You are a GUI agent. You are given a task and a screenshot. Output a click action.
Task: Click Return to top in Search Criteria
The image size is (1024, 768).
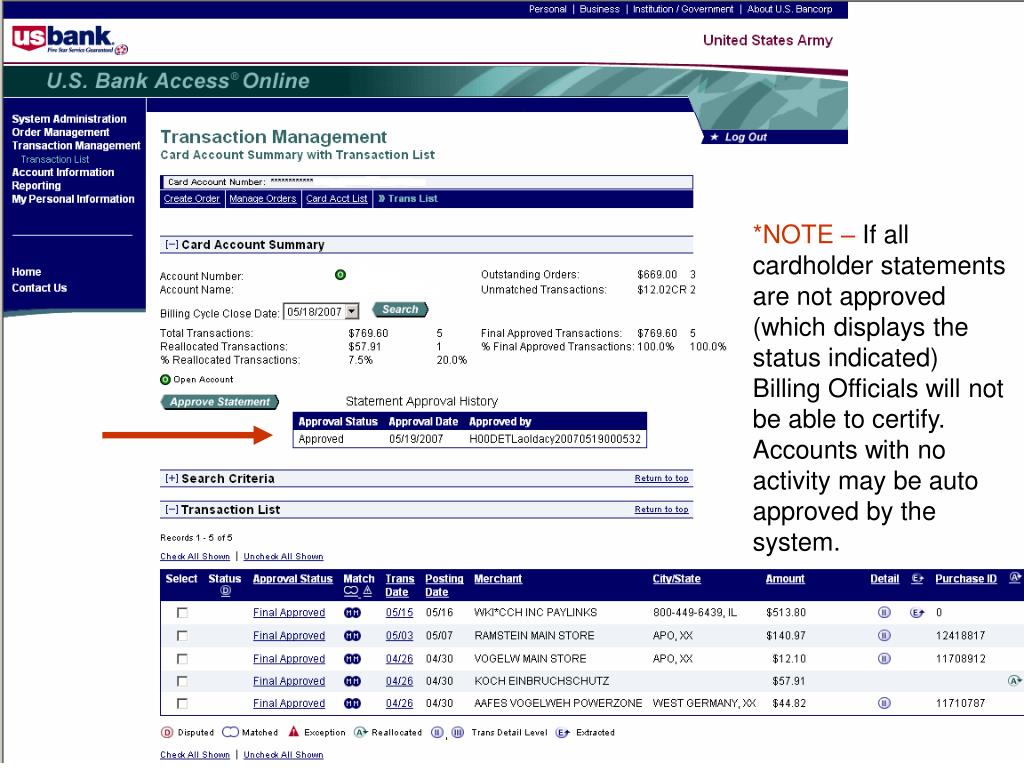click(662, 478)
